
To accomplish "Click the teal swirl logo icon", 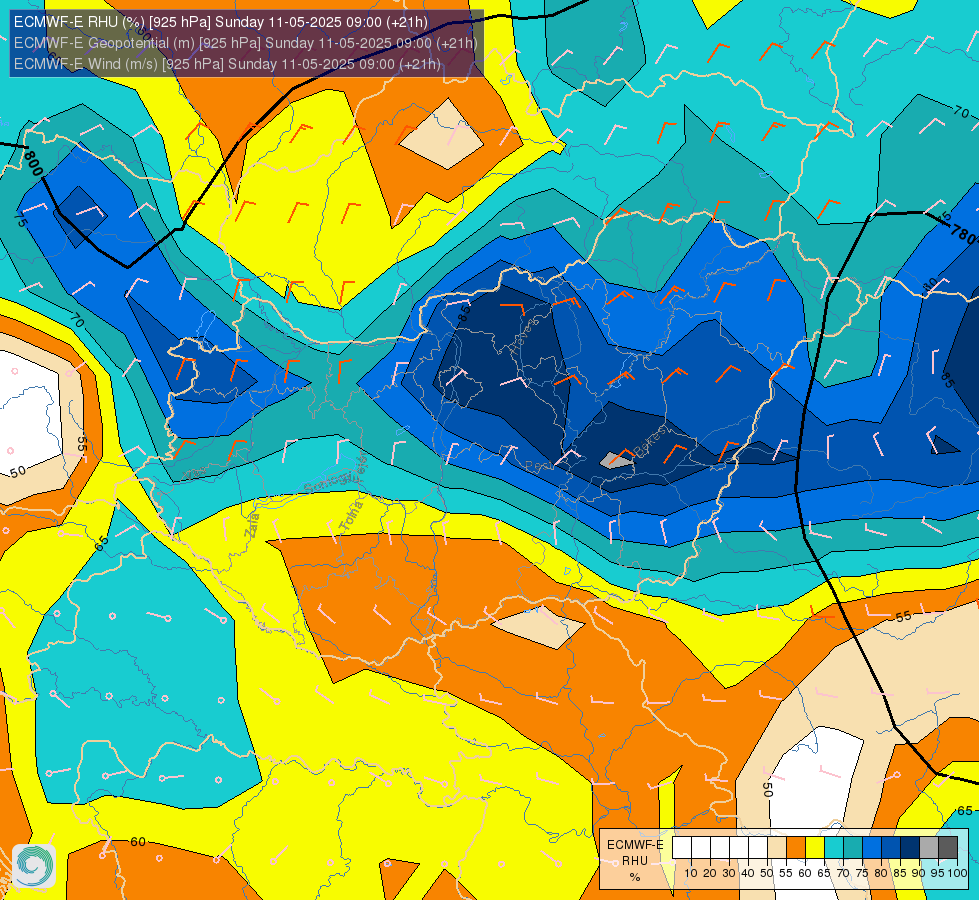I will point(34,866).
